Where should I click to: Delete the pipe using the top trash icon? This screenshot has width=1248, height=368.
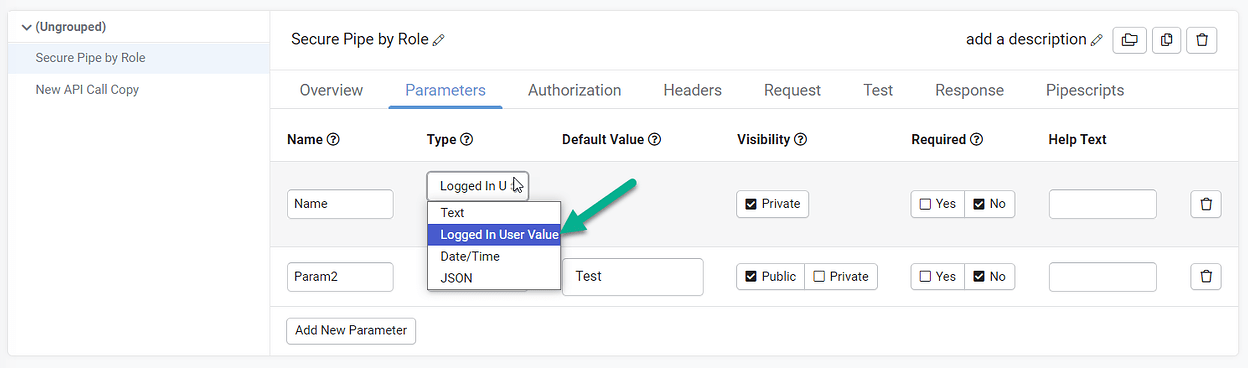point(1201,40)
